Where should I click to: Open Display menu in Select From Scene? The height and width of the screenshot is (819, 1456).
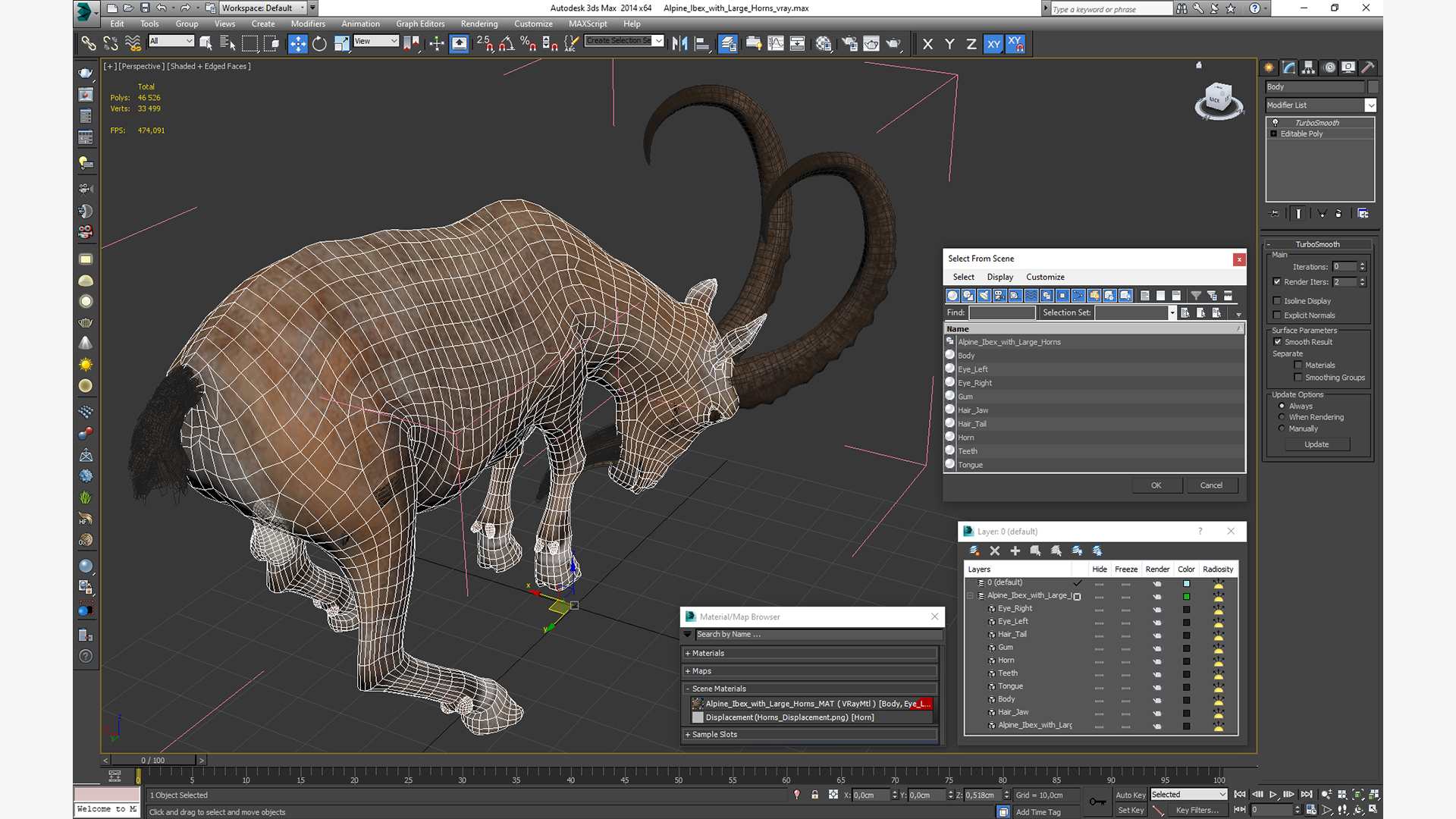pyautogui.click(x=999, y=277)
